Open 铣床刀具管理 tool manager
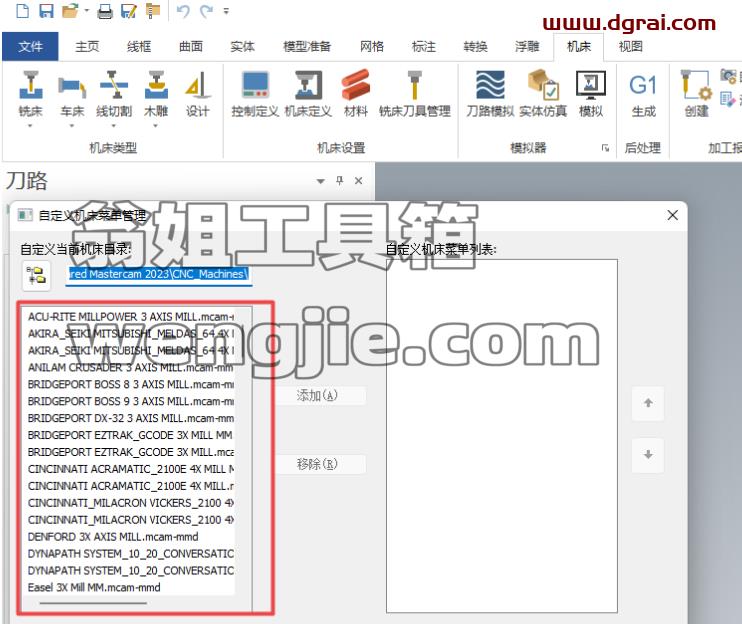This screenshot has height=624, width=742. tap(415, 94)
